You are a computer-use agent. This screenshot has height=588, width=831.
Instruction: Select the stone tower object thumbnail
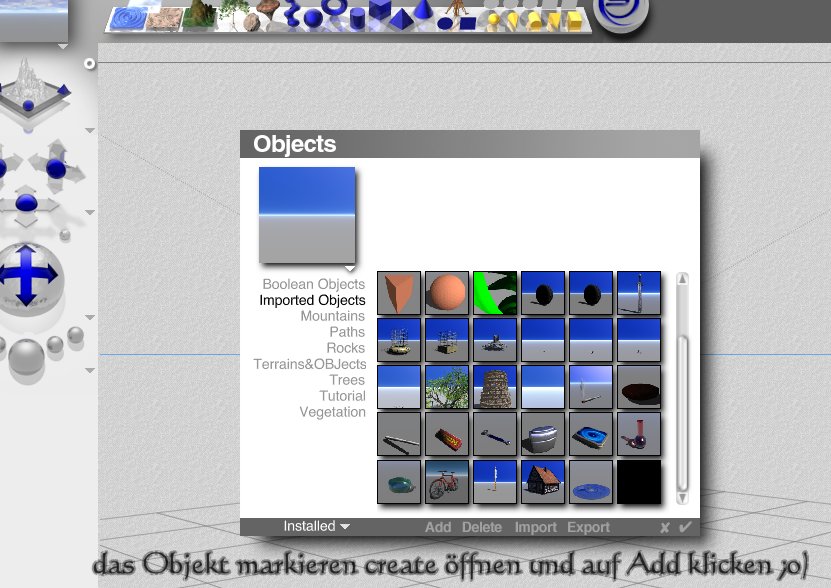coord(495,387)
